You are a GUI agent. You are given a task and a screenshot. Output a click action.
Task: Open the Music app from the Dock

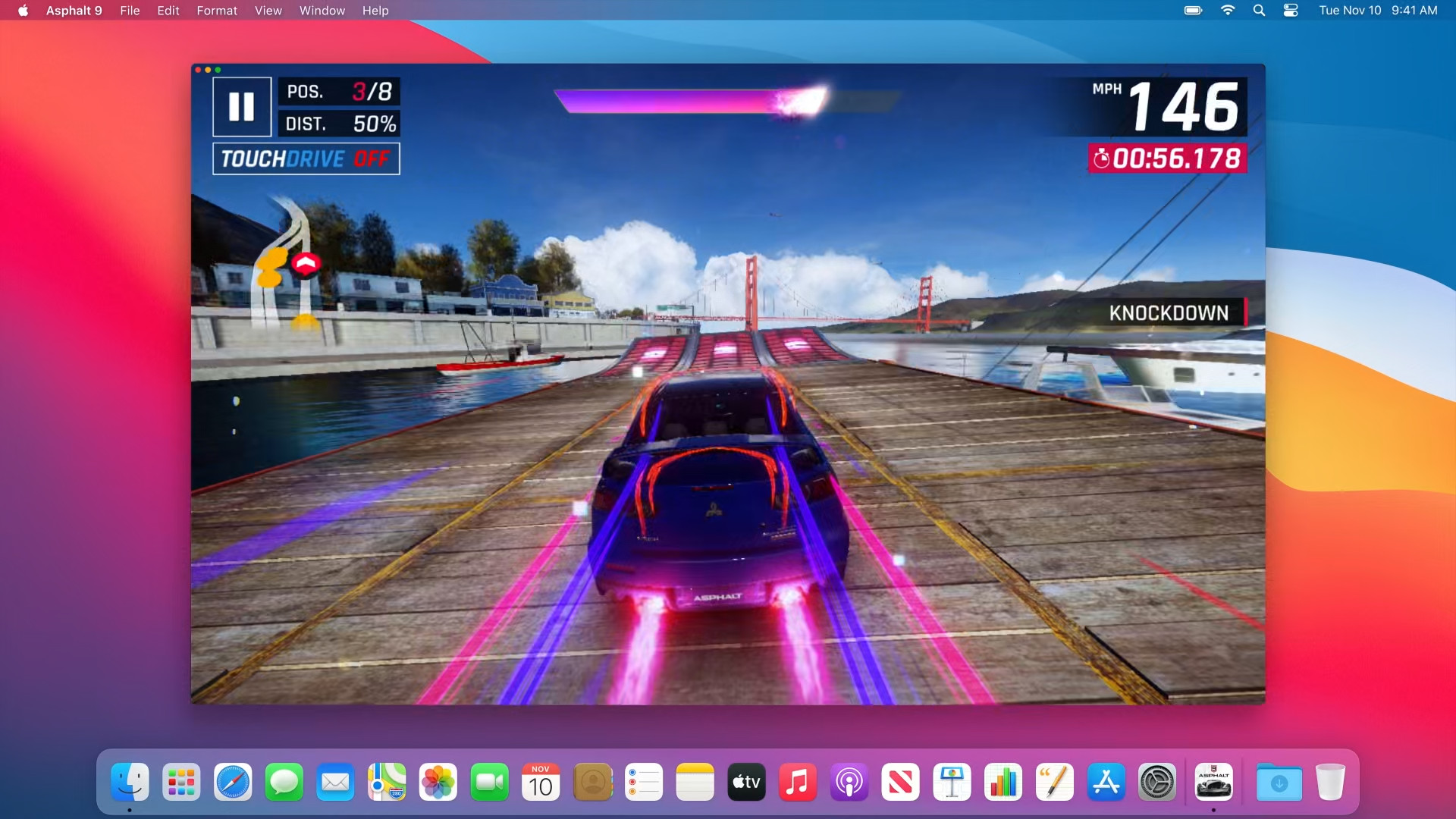pyautogui.click(x=797, y=782)
